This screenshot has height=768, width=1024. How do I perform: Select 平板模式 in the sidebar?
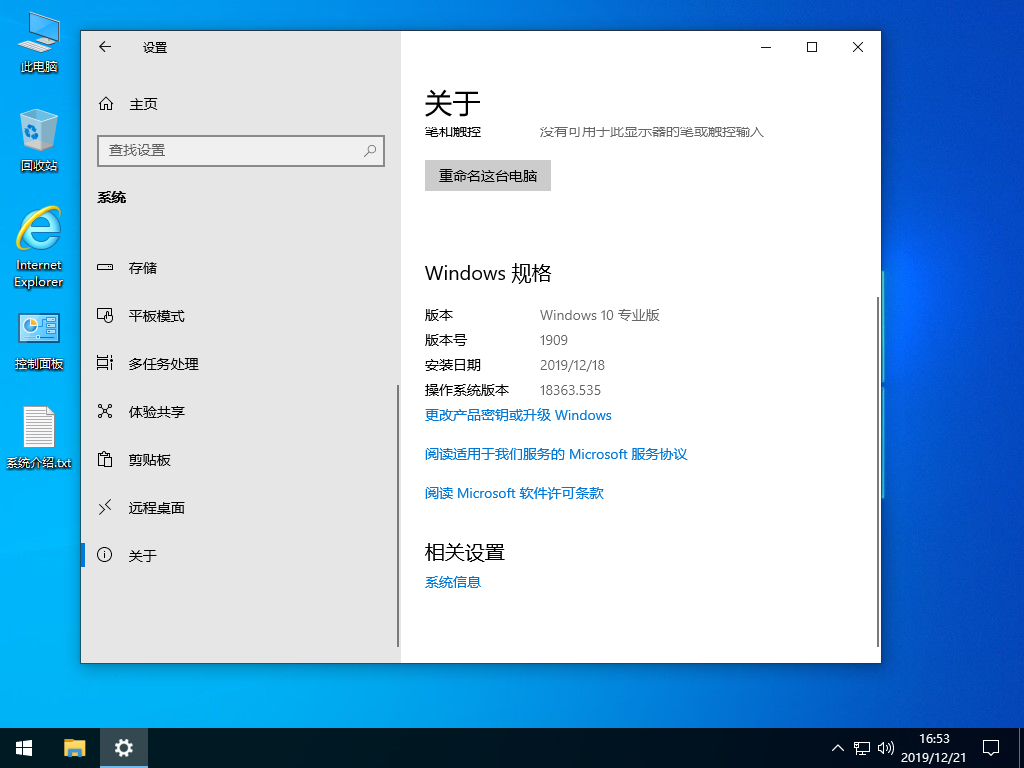(156, 316)
